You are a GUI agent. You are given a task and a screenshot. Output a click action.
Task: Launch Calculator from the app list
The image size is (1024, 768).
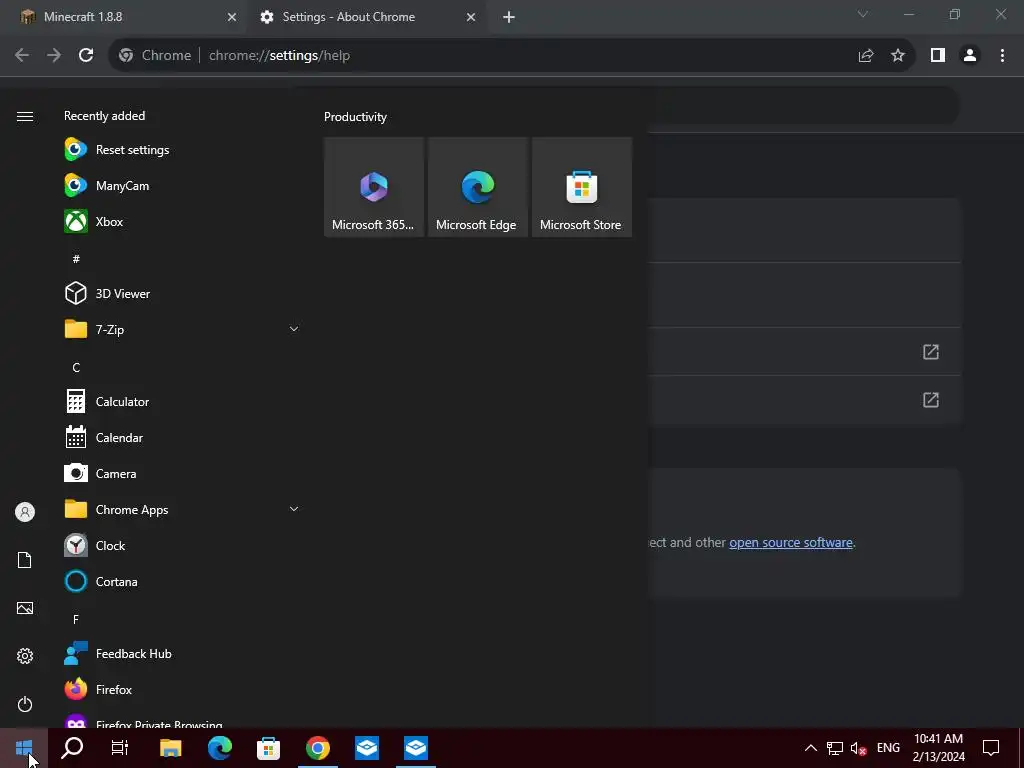(x=182, y=402)
